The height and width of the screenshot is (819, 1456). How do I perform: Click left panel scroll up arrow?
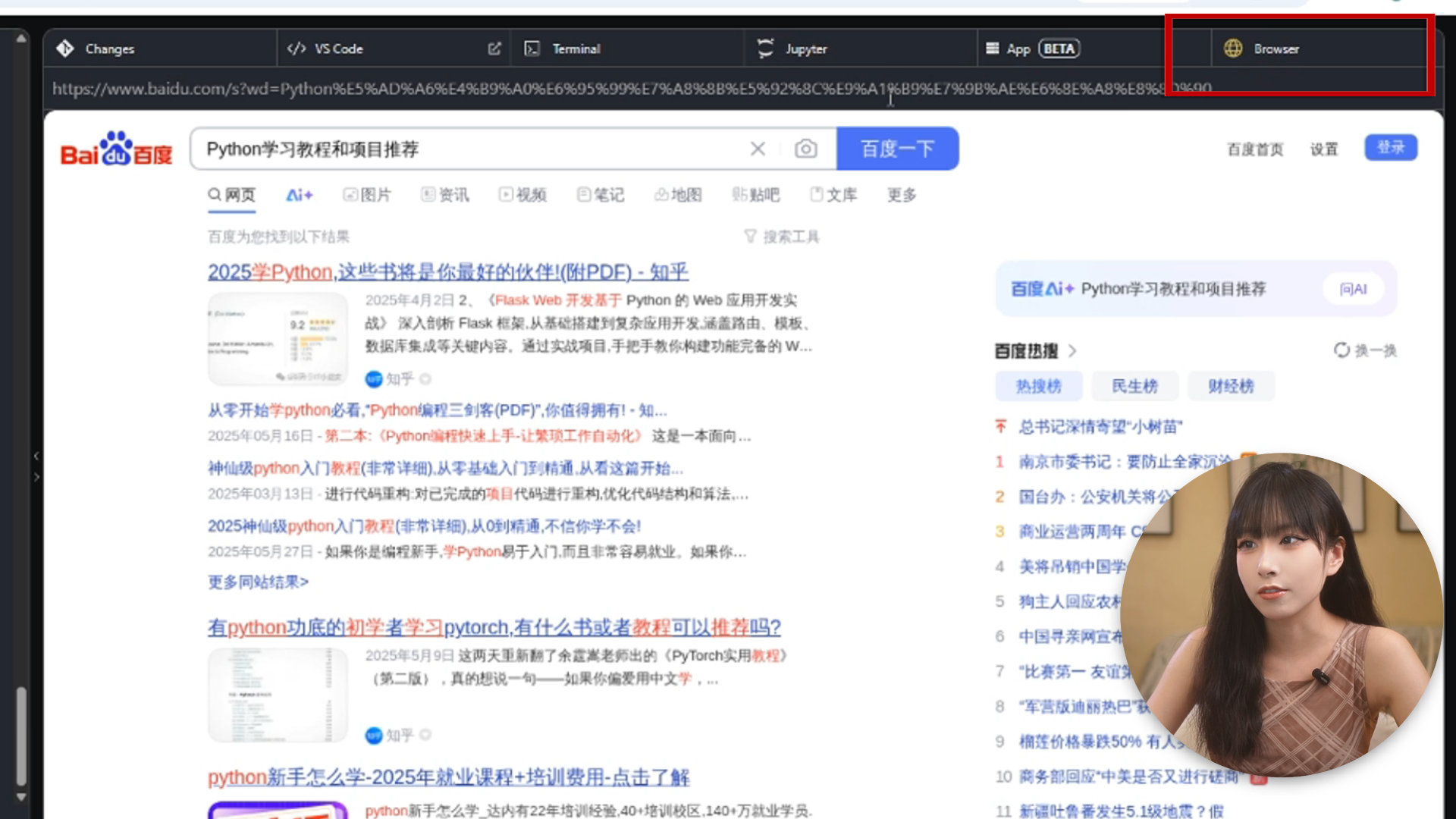pos(21,38)
